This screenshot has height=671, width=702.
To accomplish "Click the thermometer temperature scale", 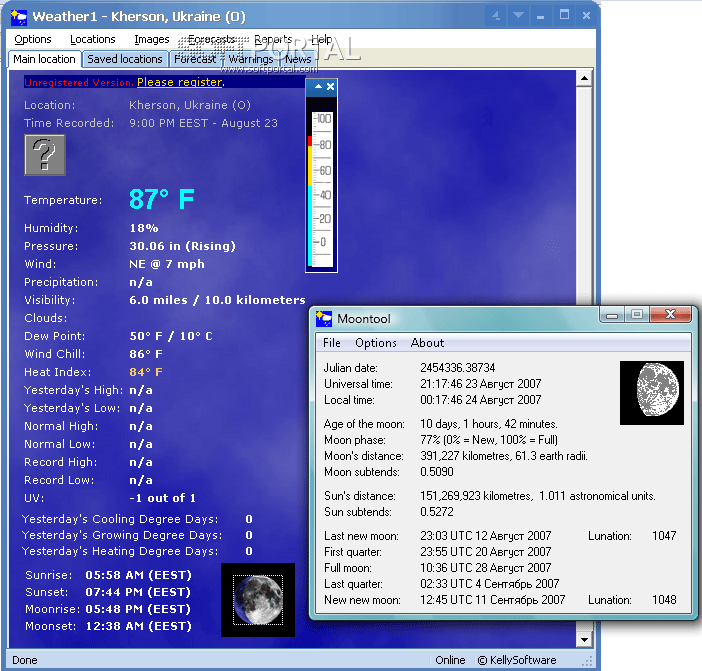I will point(321,183).
